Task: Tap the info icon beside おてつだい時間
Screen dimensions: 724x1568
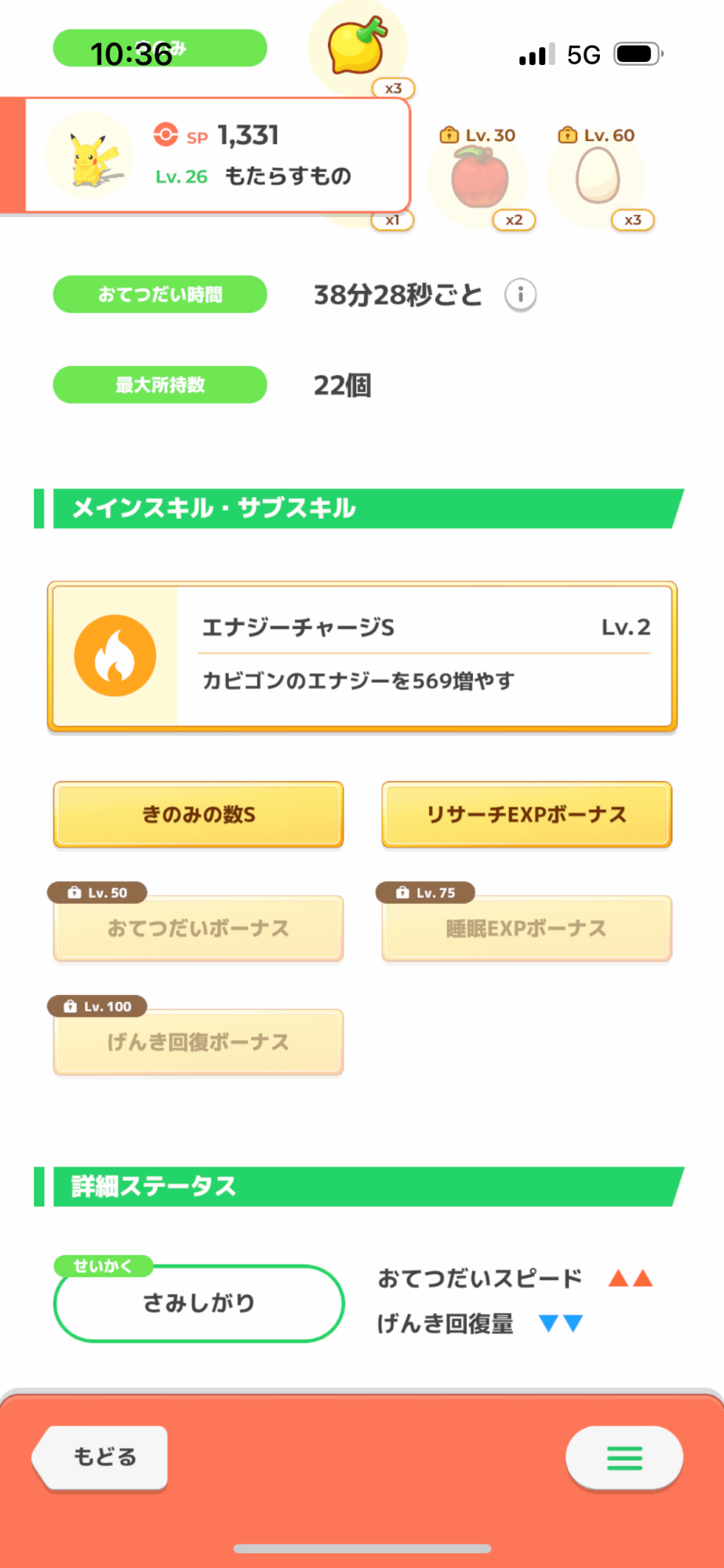Action: [x=520, y=295]
